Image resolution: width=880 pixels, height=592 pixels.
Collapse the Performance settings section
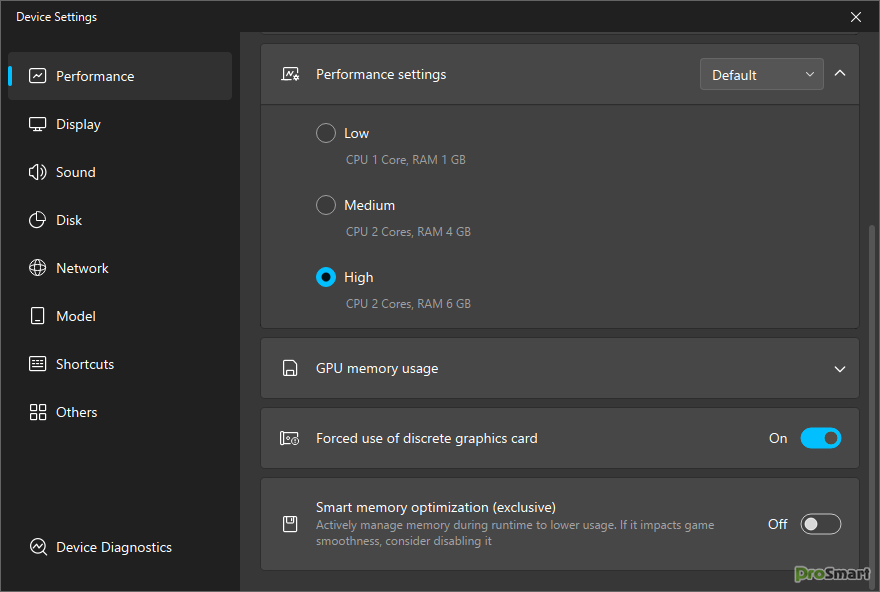[x=840, y=74]
